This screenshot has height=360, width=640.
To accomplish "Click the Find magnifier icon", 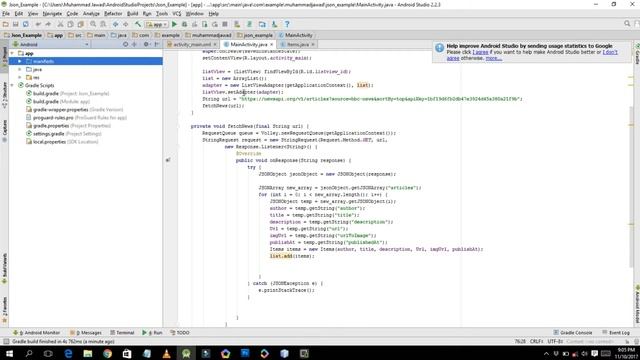I will [93, 24].
